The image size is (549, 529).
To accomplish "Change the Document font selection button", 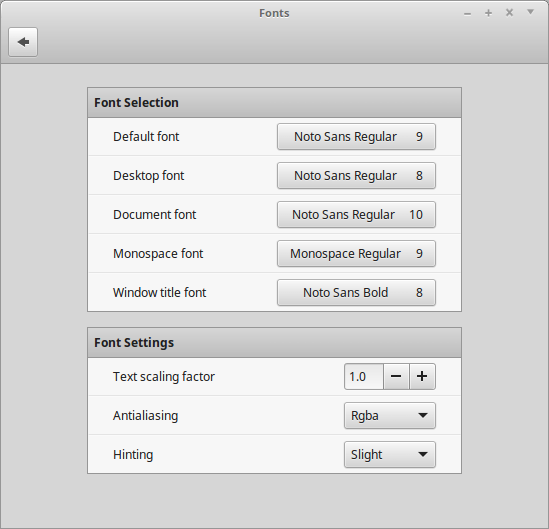I will click(356, 215).
